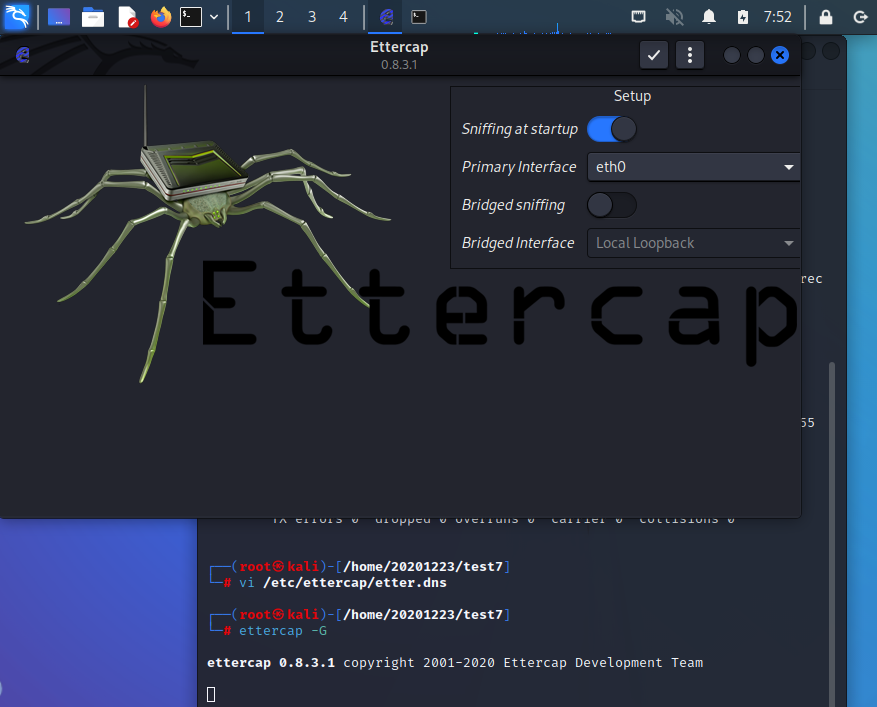Screen dimensions: 877x707
Task: Close the Ettercap window
Action: point(780,55)
